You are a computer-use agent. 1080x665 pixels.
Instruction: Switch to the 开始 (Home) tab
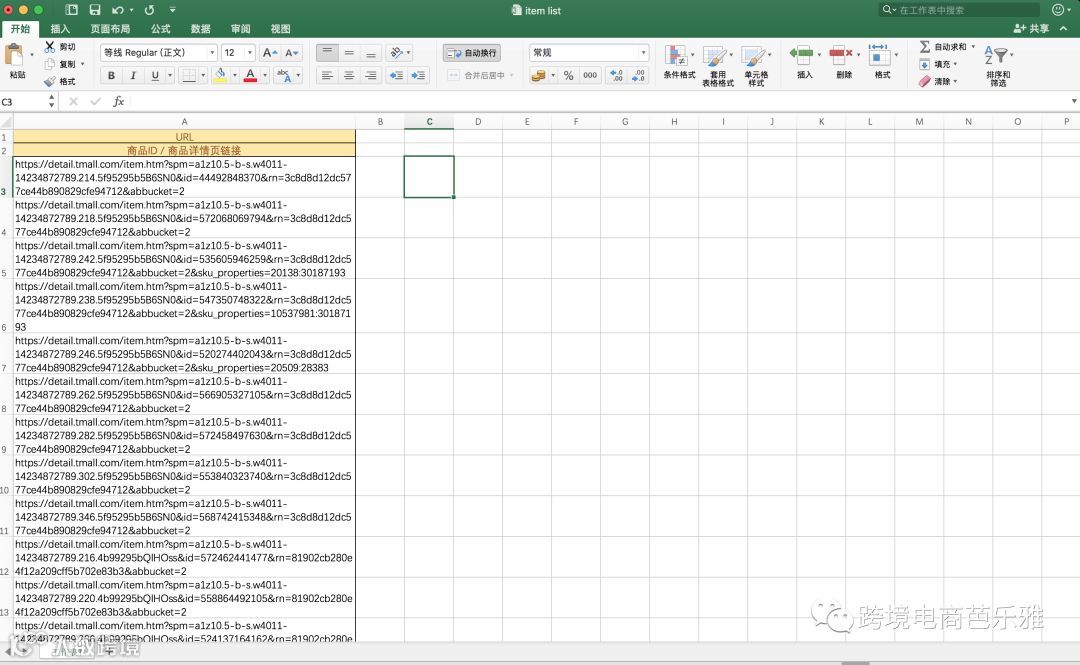20,28
